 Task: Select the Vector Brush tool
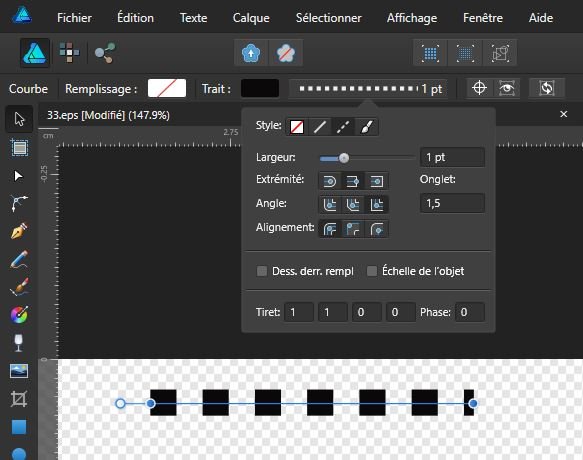[x=19, y=287]
